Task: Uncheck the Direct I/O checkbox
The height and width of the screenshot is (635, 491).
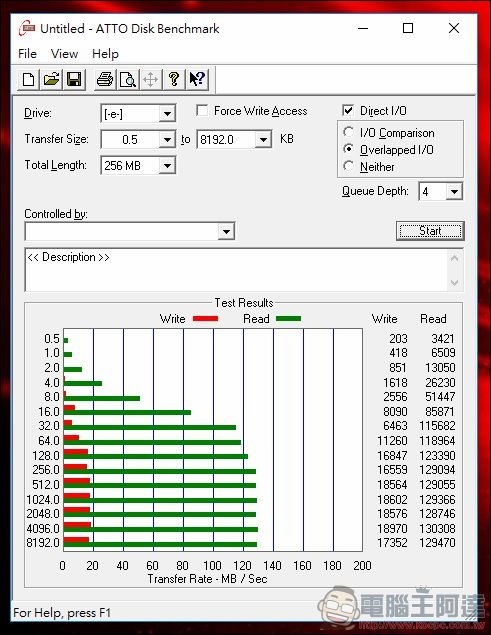Action: coord(348,111)
